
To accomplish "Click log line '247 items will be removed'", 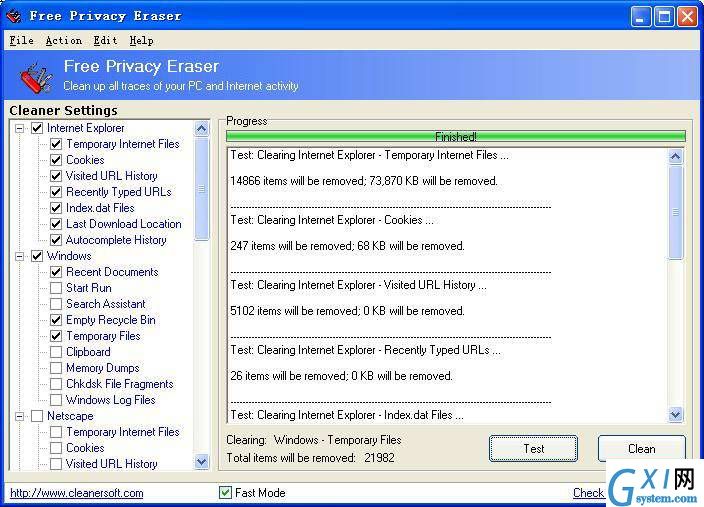I will pyautogui.click(x=347, y=246).
